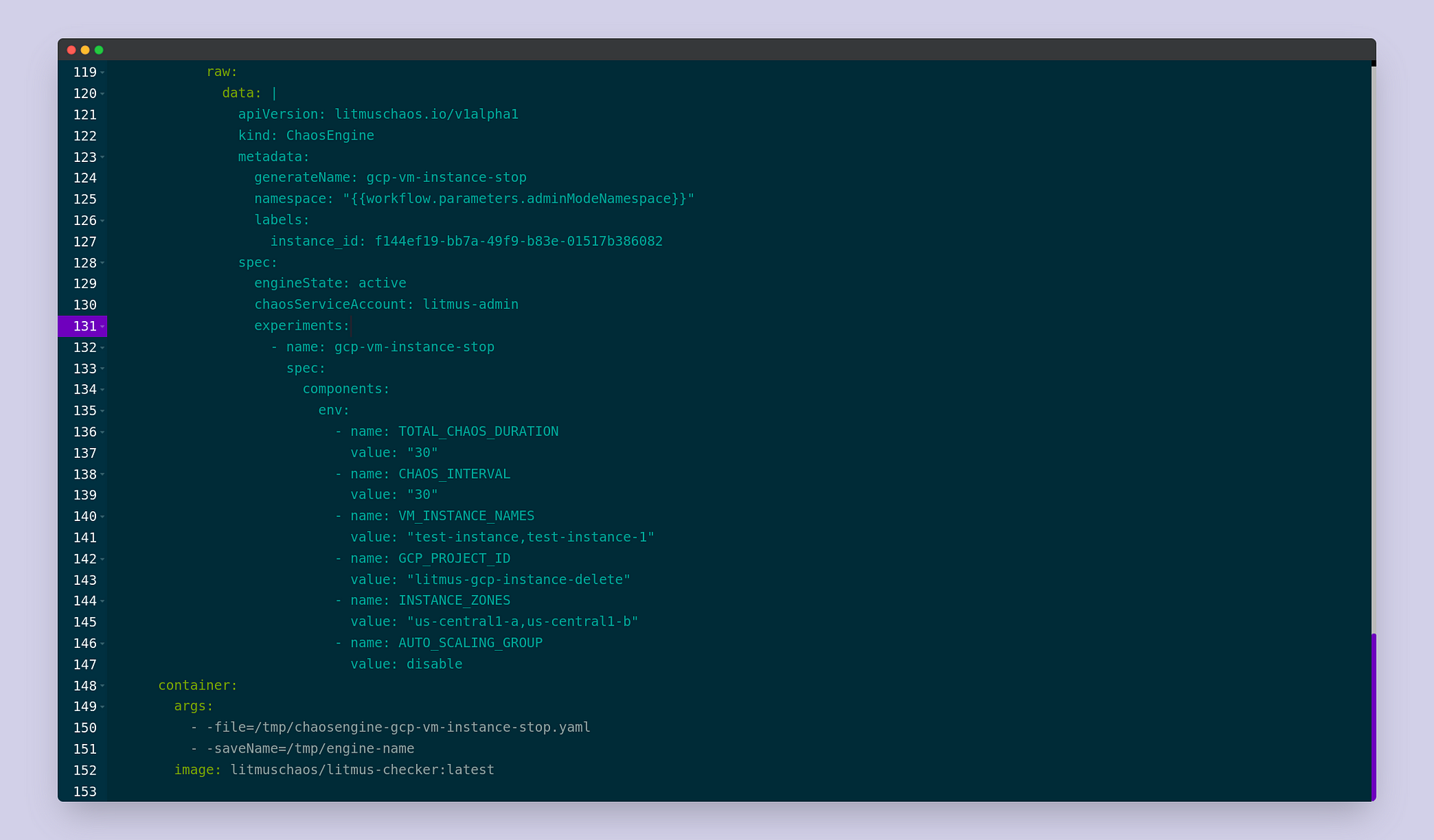Click 'TOTAL_CHAOS_DURATION' env name

478,432
